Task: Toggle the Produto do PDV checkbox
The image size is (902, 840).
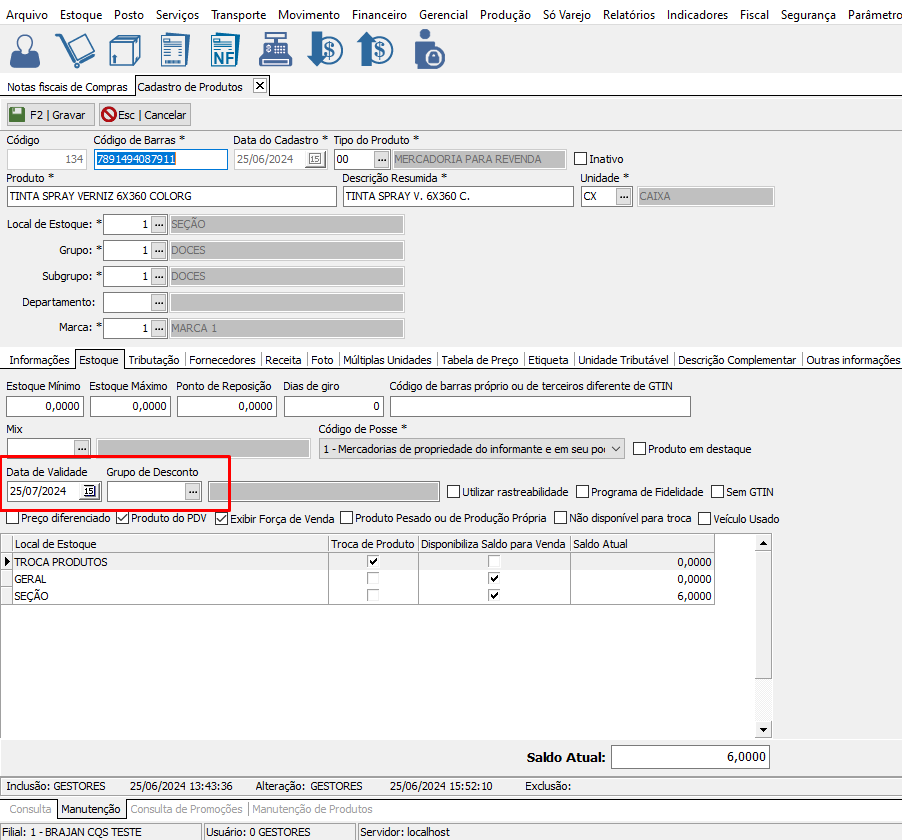Action: [x=123, y=519]
